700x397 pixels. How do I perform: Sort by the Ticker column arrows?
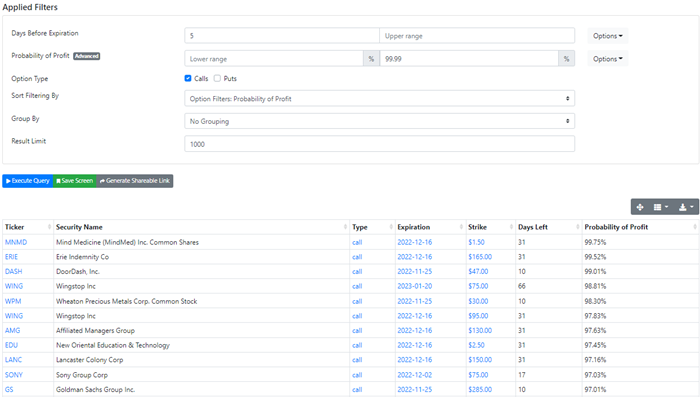[x=49, y=227]
